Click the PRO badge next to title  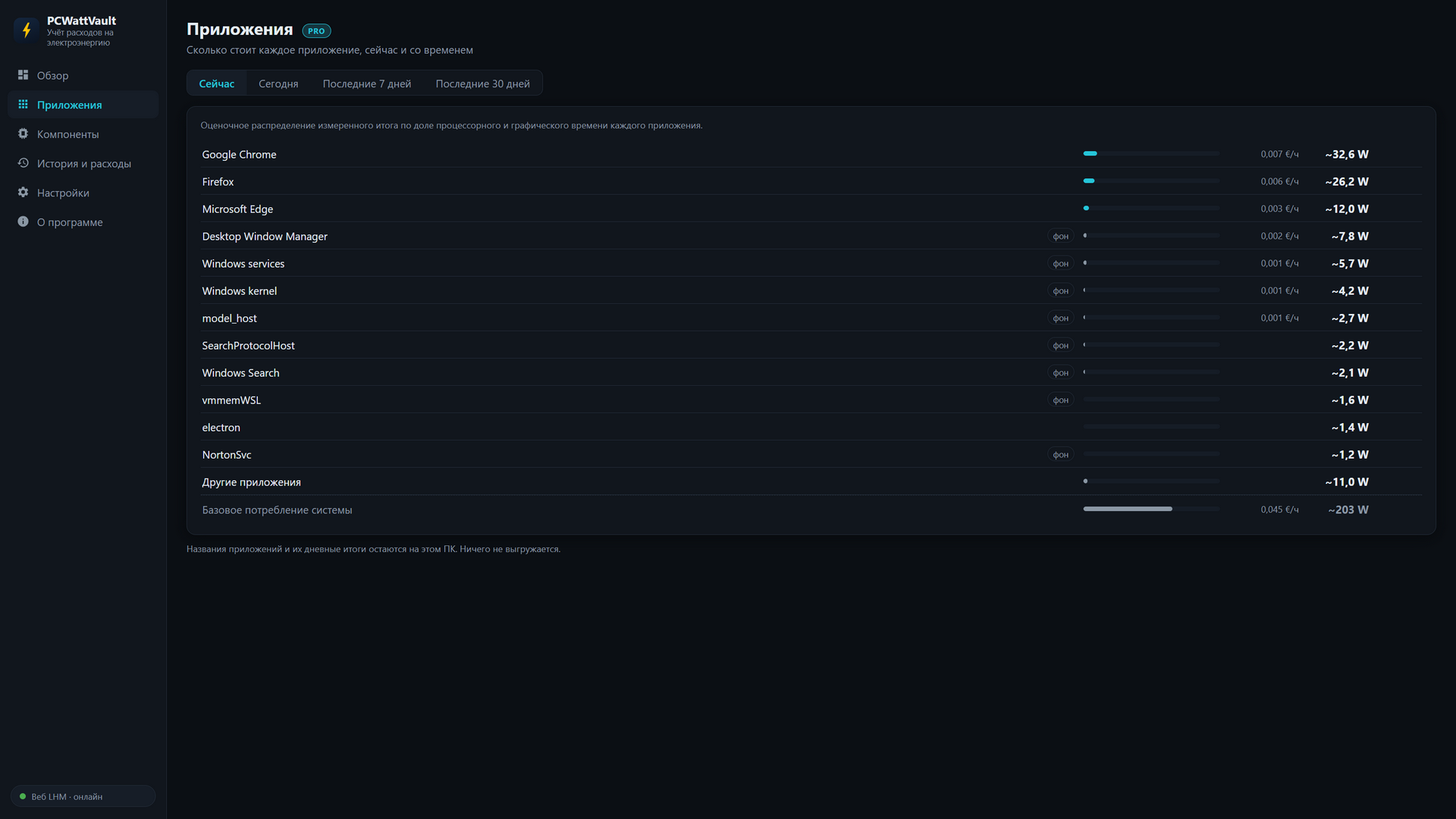(316, 31)
